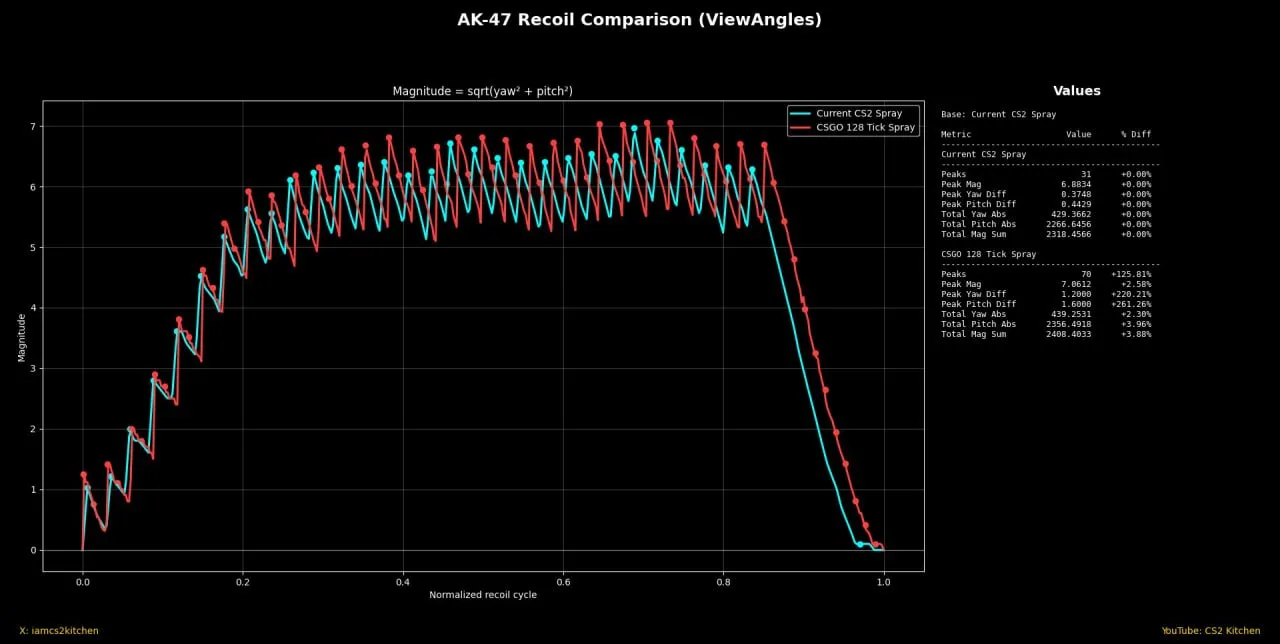Click the 'Base: Current CS2 Spray' line
Image resolution: width=1280 pixels, height=644 pixels.
[999, 115]
